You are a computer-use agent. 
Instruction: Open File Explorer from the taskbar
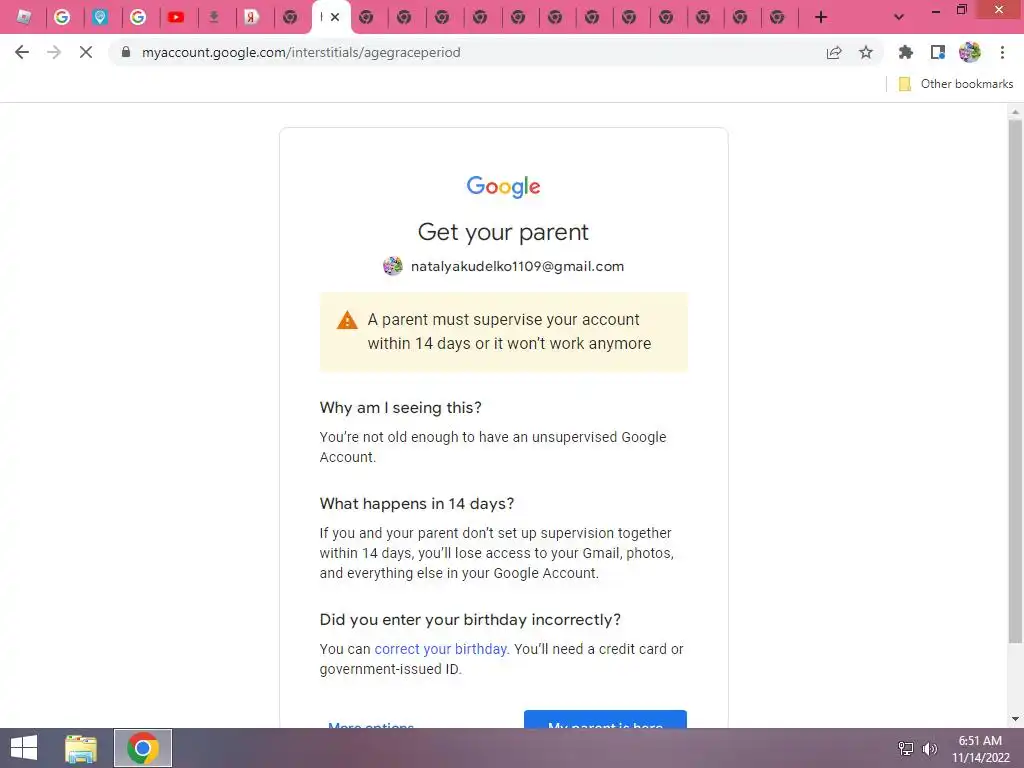[81, 748]
